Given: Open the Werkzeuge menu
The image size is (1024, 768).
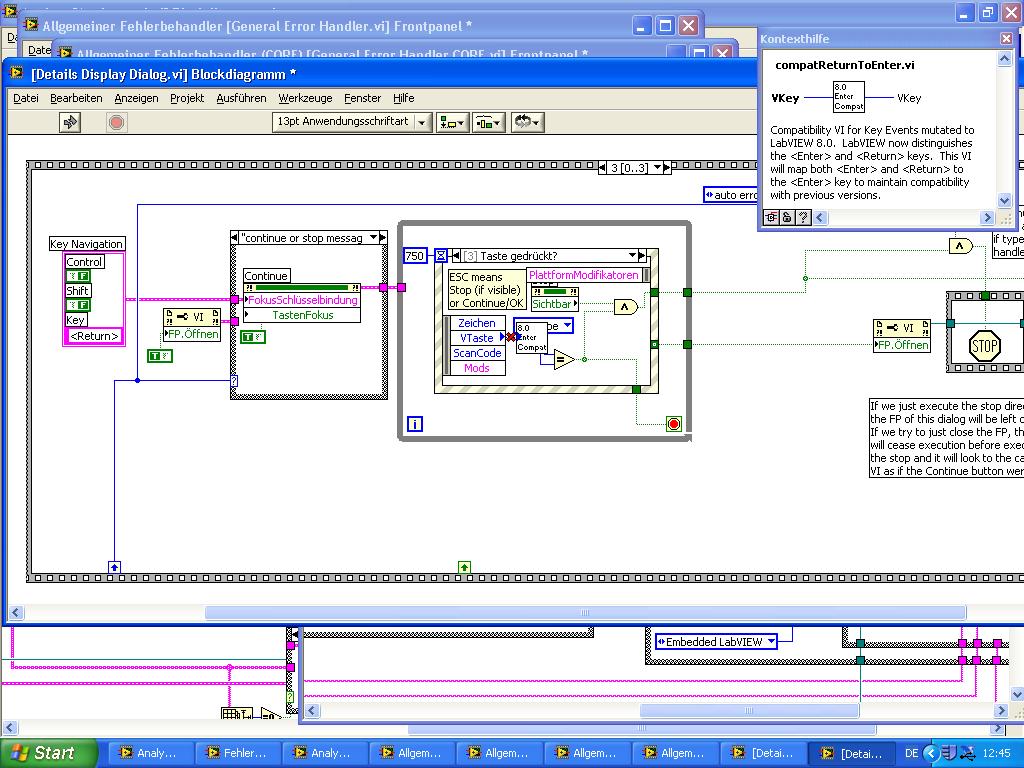Looking at the screenshot, I should [x=305, y=98].
